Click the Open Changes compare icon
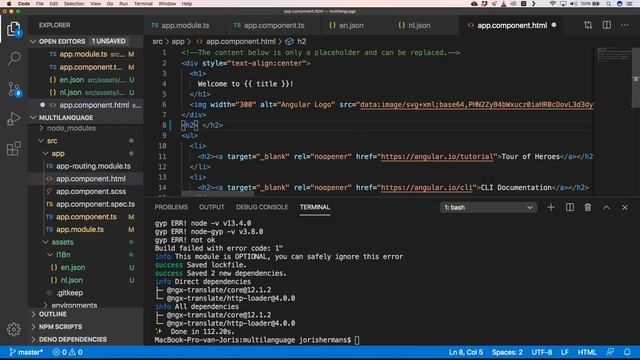Image resolution: width=640 pixels, height=360 pixels. (x=588, y=25)
